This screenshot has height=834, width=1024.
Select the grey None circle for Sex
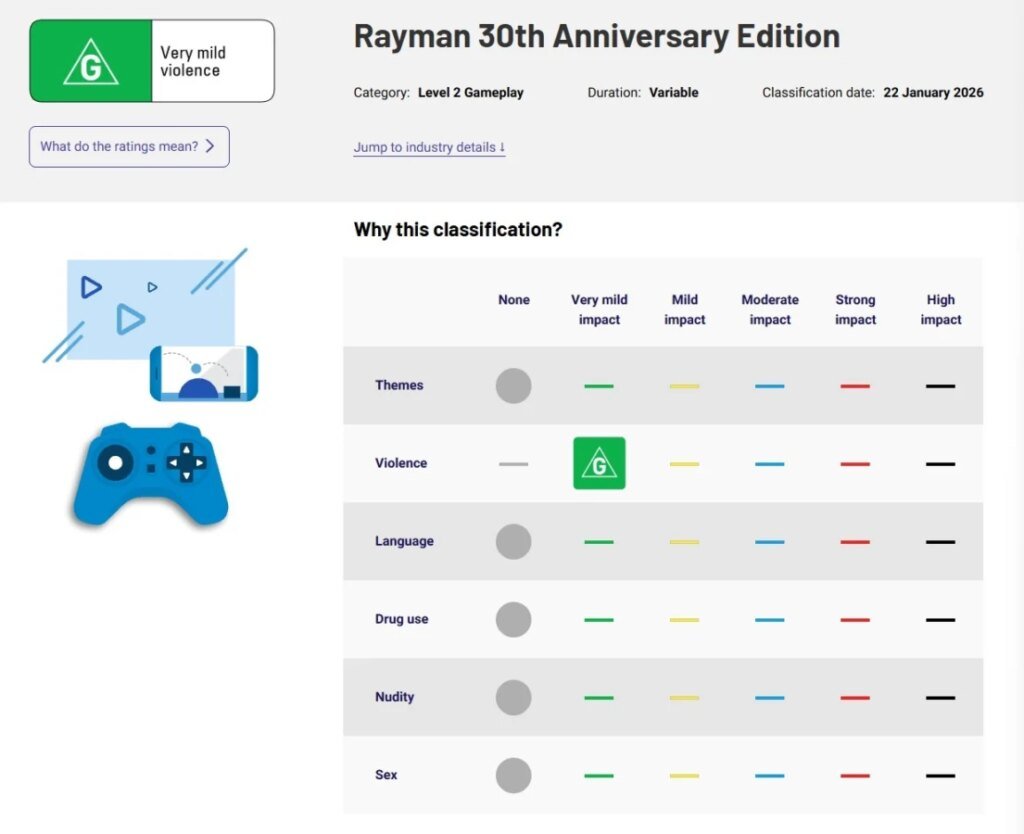coord(513,776)
